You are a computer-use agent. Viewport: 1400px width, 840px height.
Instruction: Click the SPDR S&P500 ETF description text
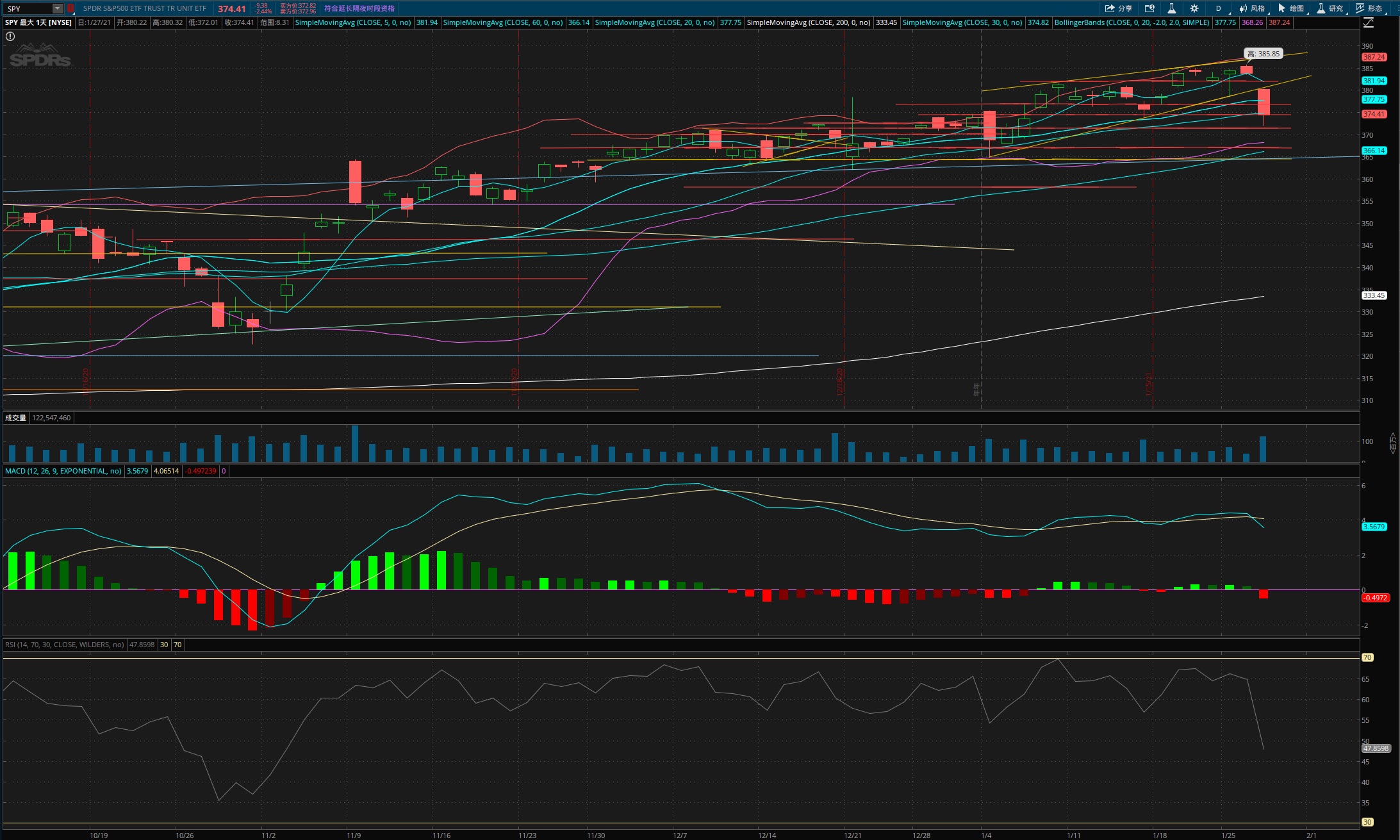145,8
